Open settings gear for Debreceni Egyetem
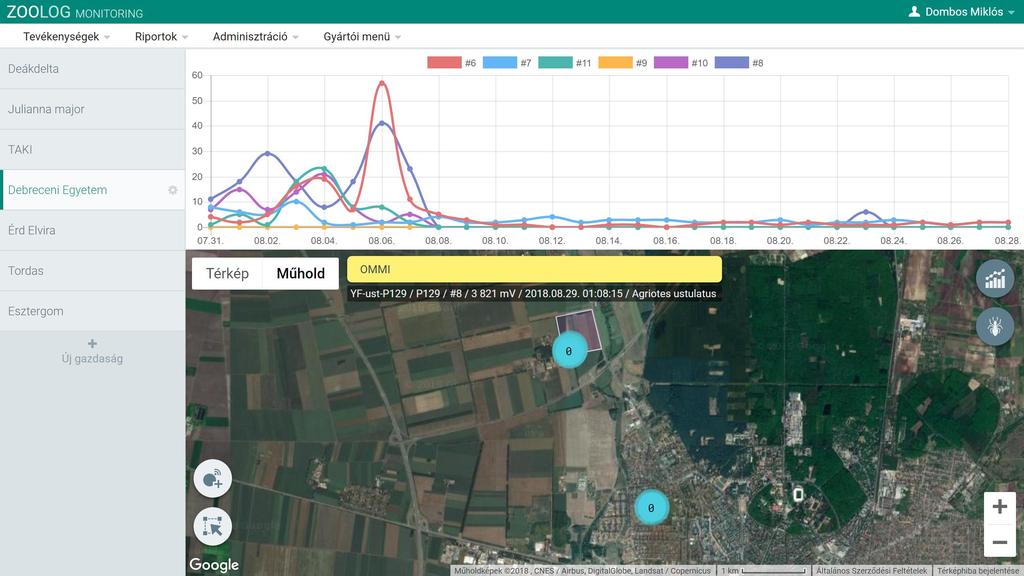Viewport: 1024px width, 576px height. 172,190
